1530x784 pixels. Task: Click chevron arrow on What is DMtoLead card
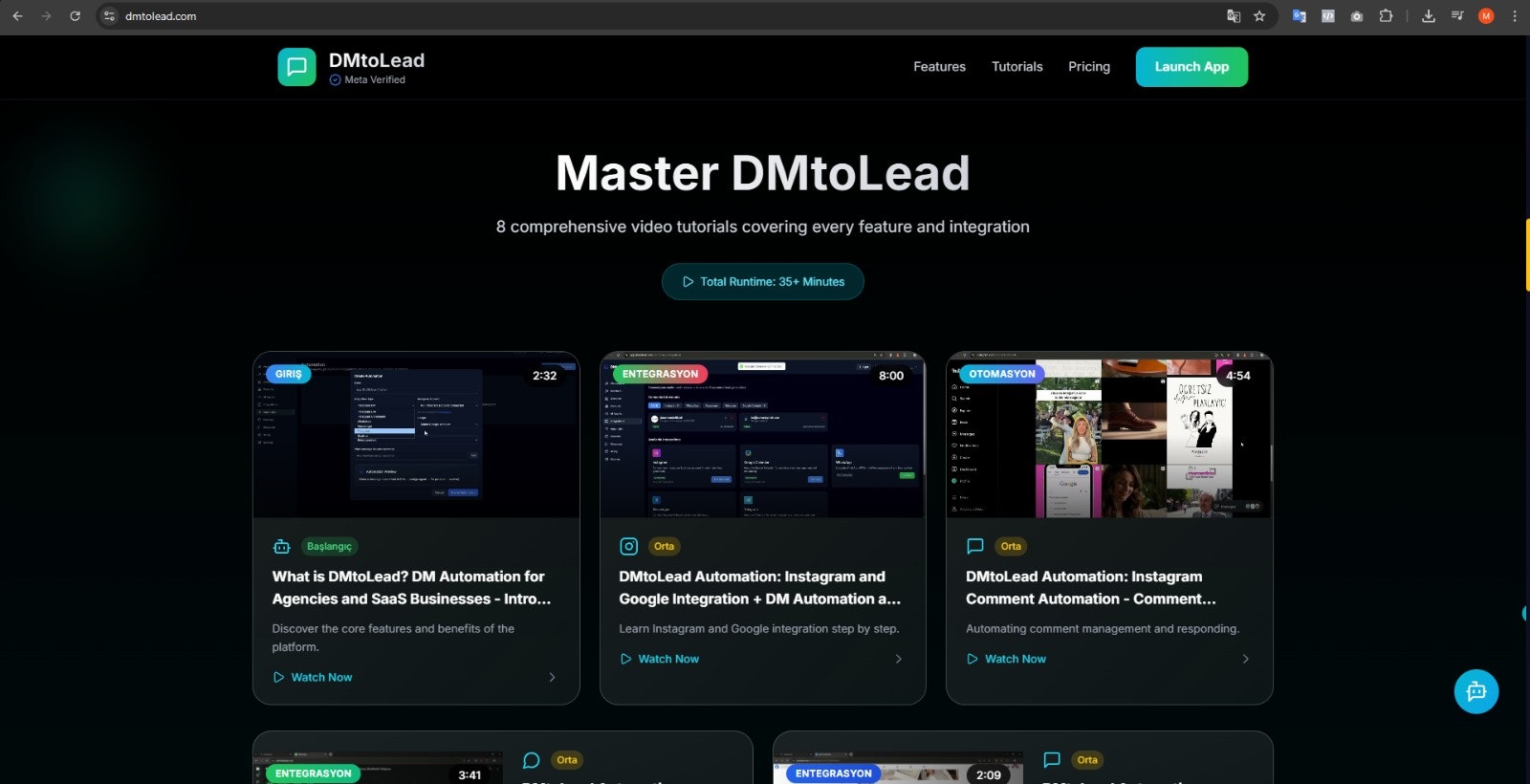click(552, 677)
